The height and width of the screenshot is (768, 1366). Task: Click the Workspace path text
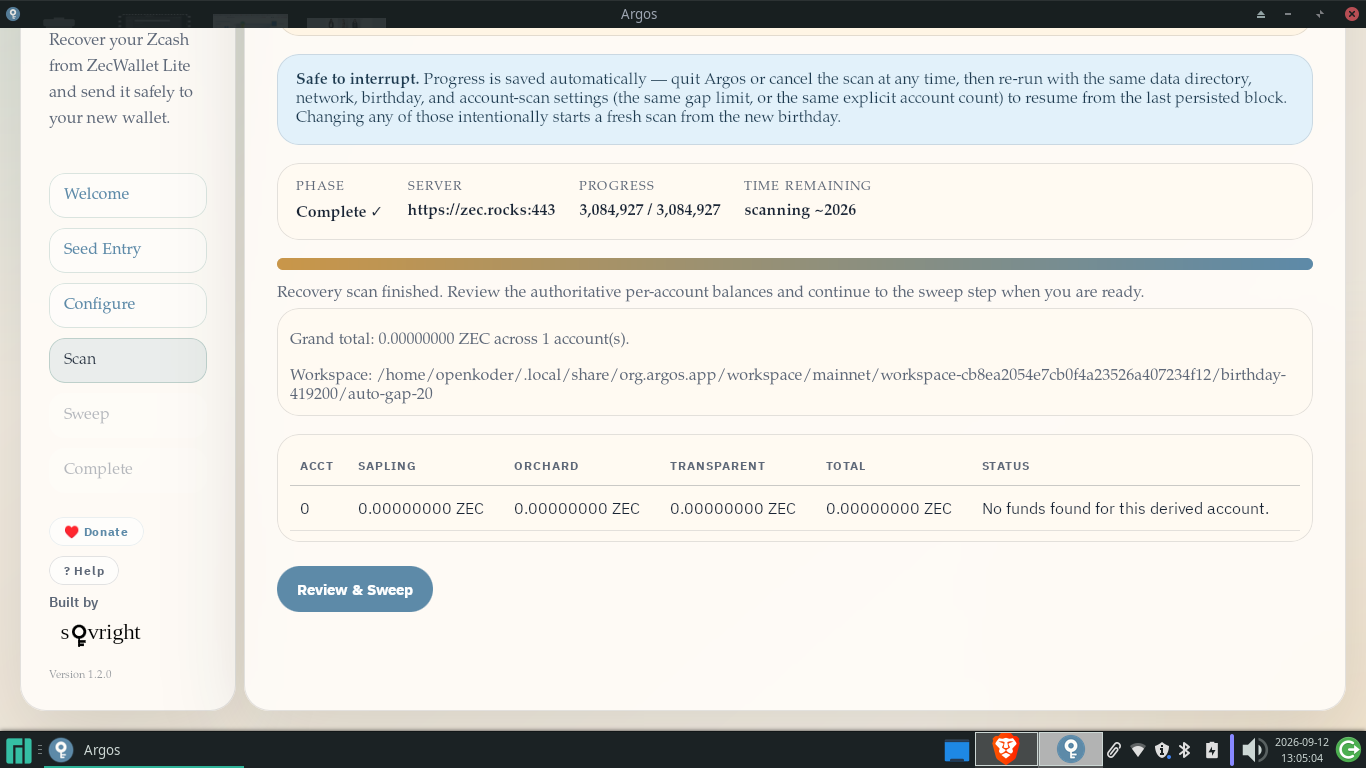(x=788, y=384)
